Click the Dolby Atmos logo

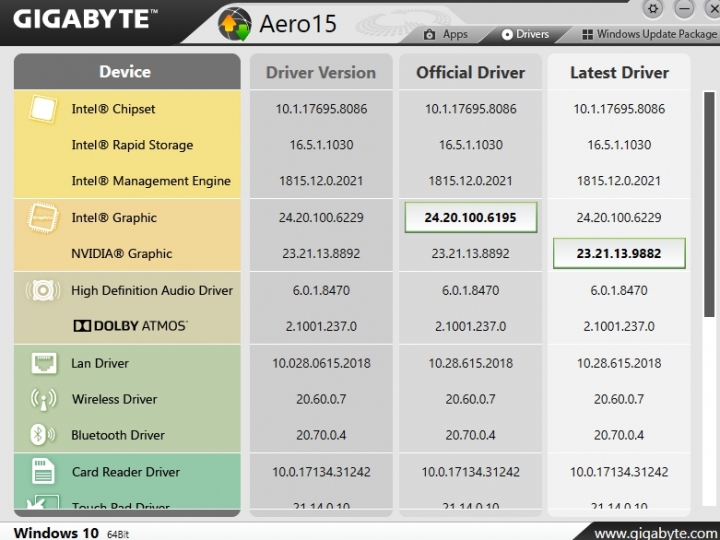tap(130, 326)
